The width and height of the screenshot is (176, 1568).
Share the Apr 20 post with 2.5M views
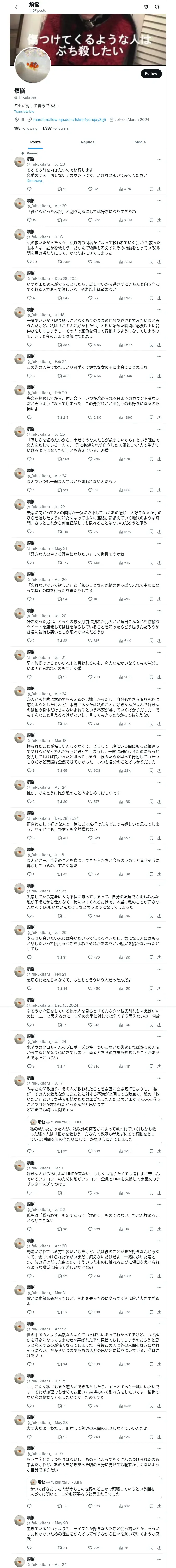[159, 220]
